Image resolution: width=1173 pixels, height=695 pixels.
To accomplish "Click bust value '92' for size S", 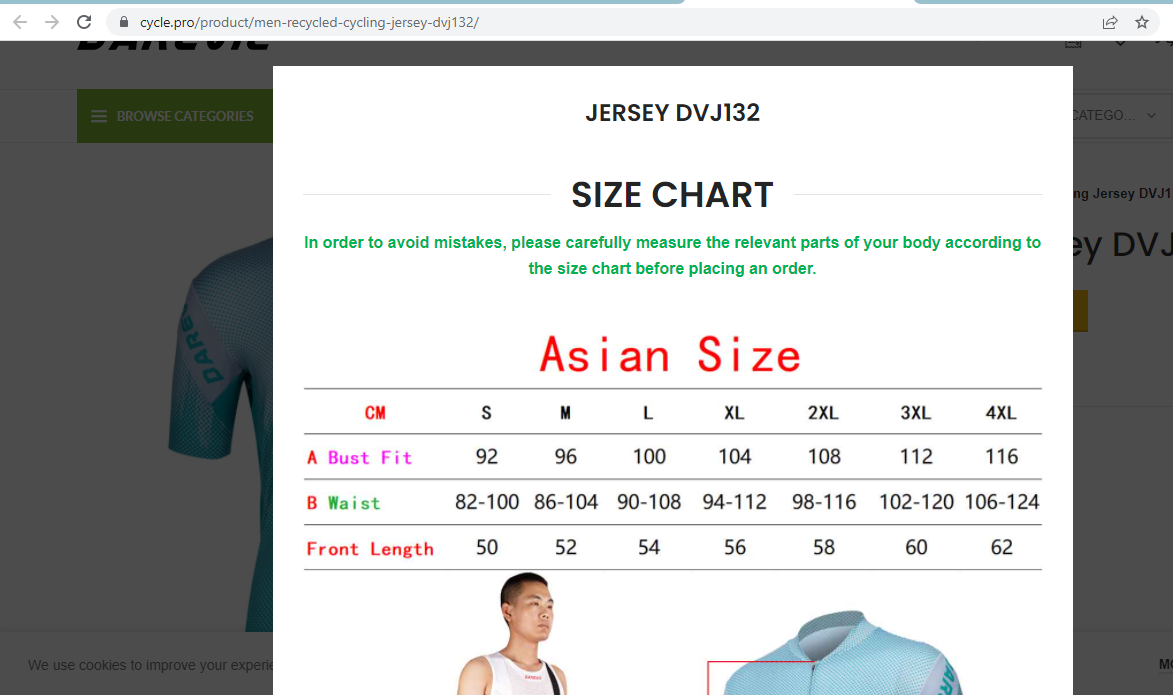I will click(486, 456).
